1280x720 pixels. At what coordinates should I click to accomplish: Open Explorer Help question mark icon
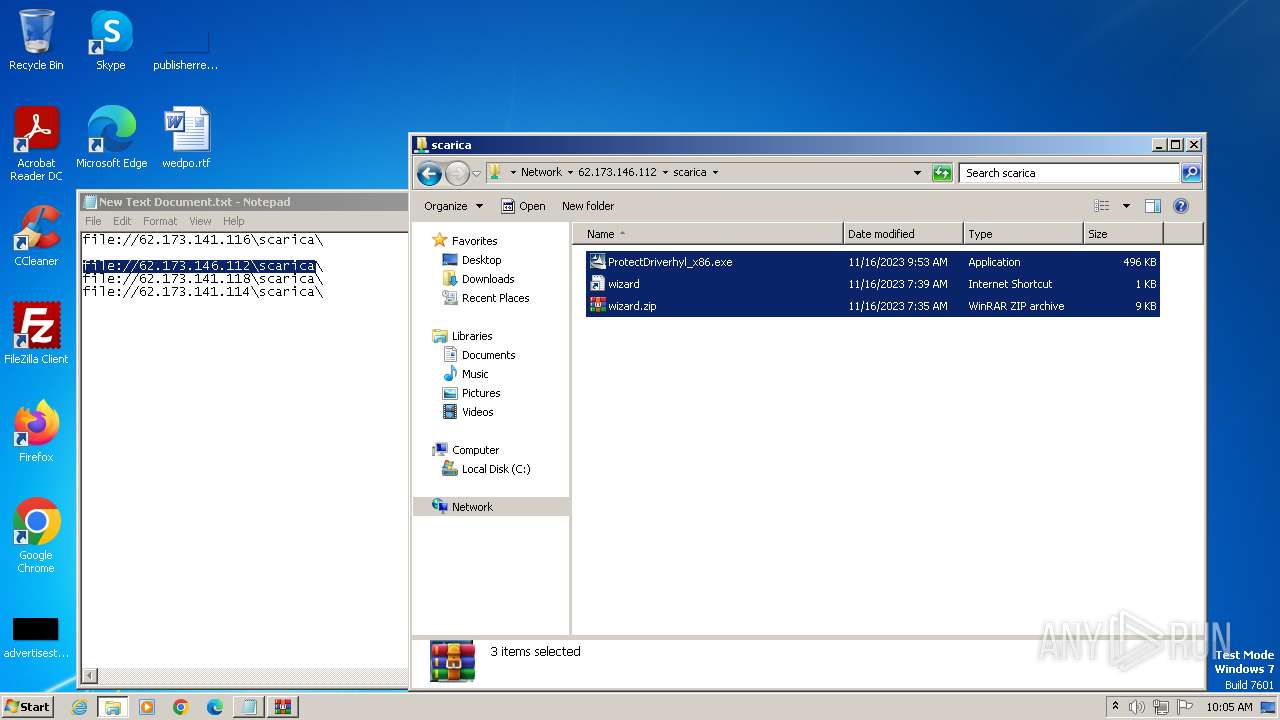[1180, 206]
